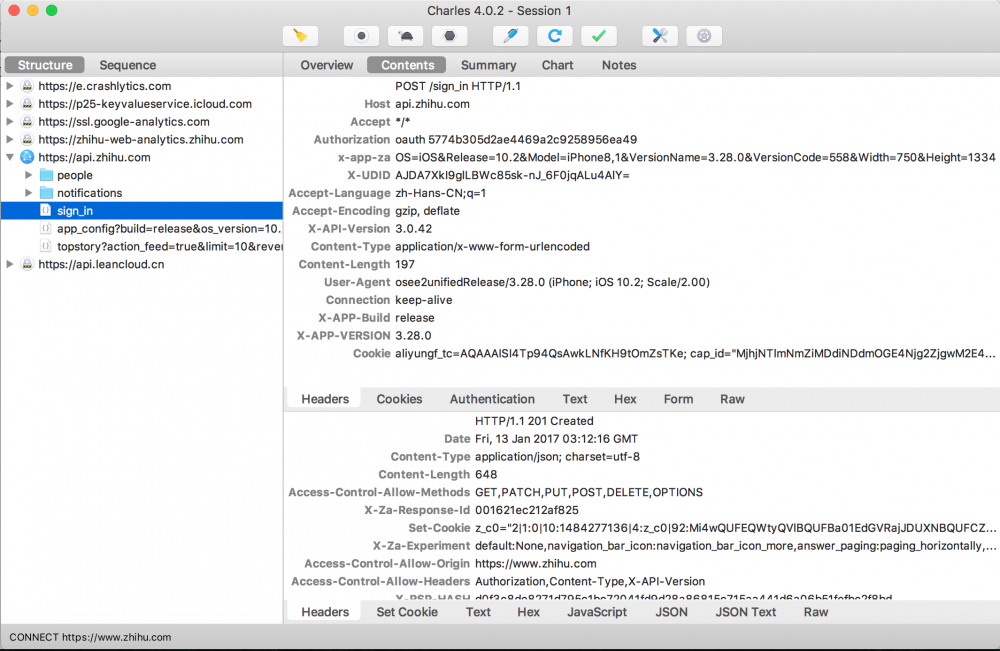Click the Repeat request refresh icon
Viewport: 1000px width, 651px height.
pos(554,36)
